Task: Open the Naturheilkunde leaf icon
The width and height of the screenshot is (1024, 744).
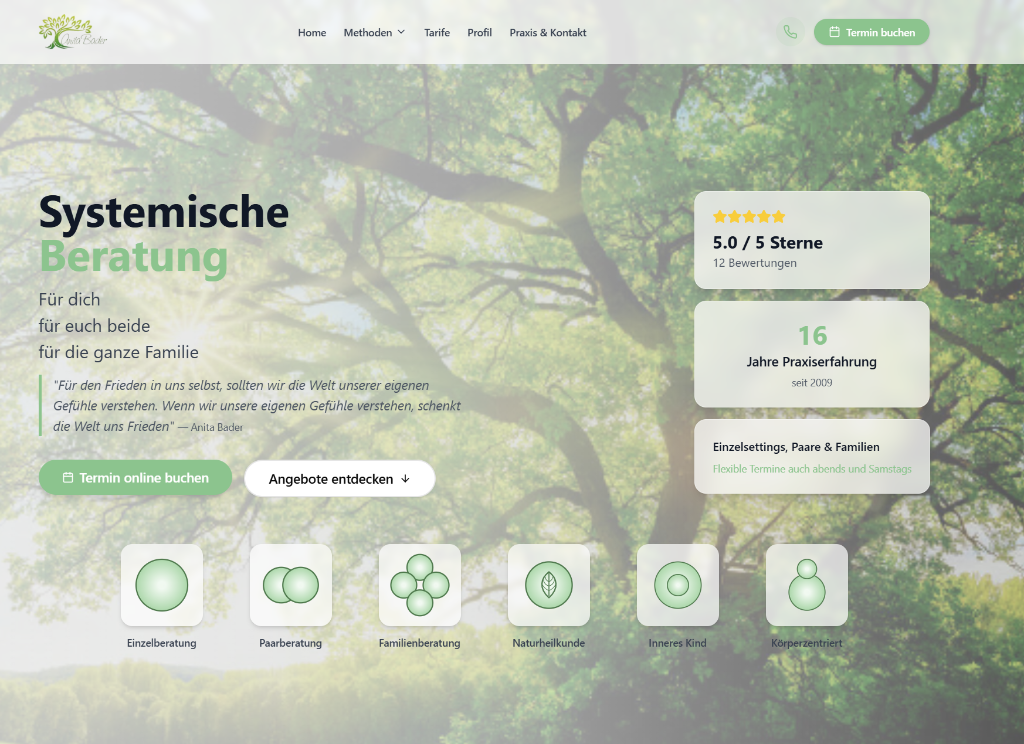Action: tap(549, 585)
